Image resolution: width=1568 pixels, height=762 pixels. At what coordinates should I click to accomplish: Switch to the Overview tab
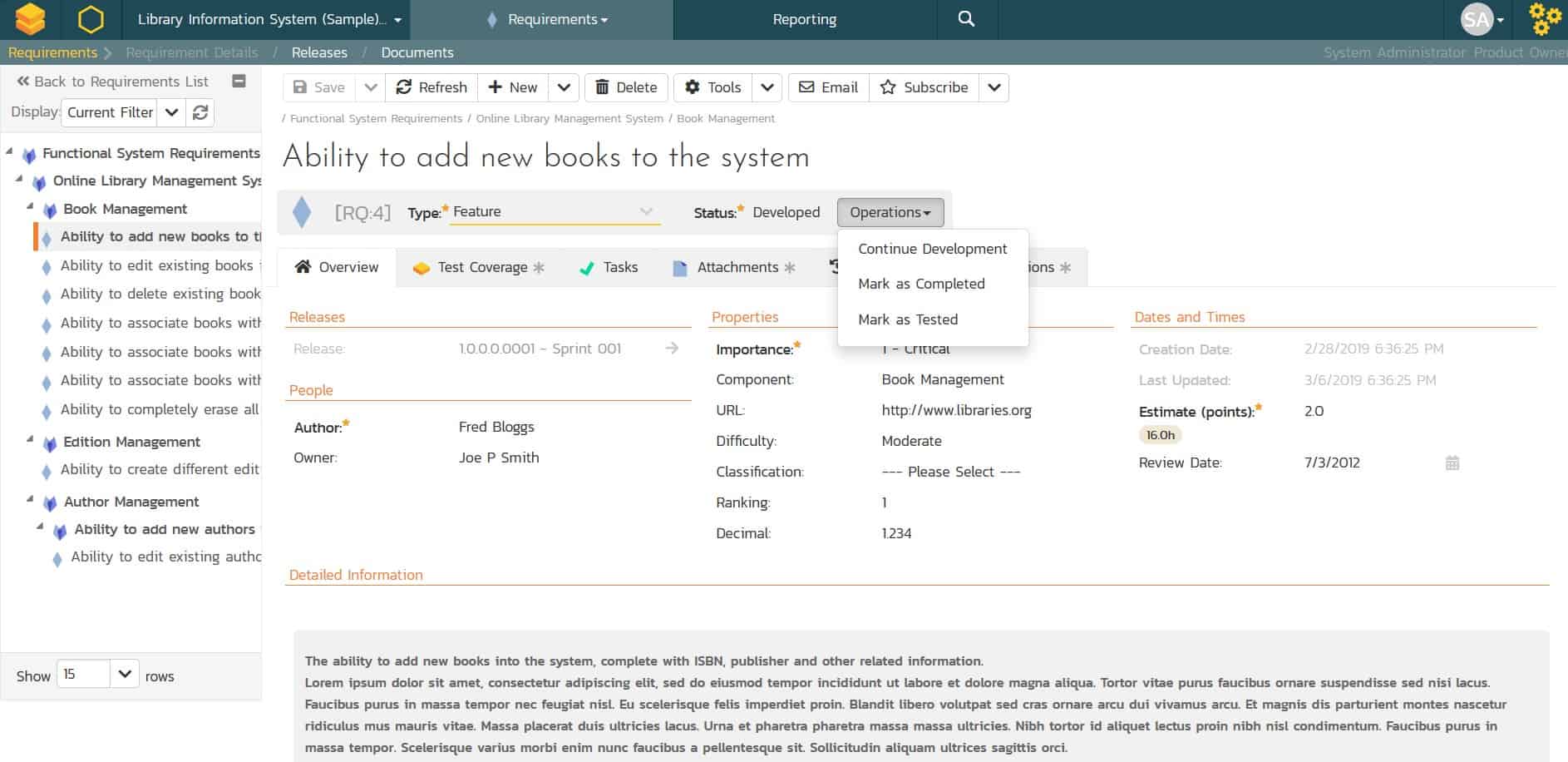337,267
